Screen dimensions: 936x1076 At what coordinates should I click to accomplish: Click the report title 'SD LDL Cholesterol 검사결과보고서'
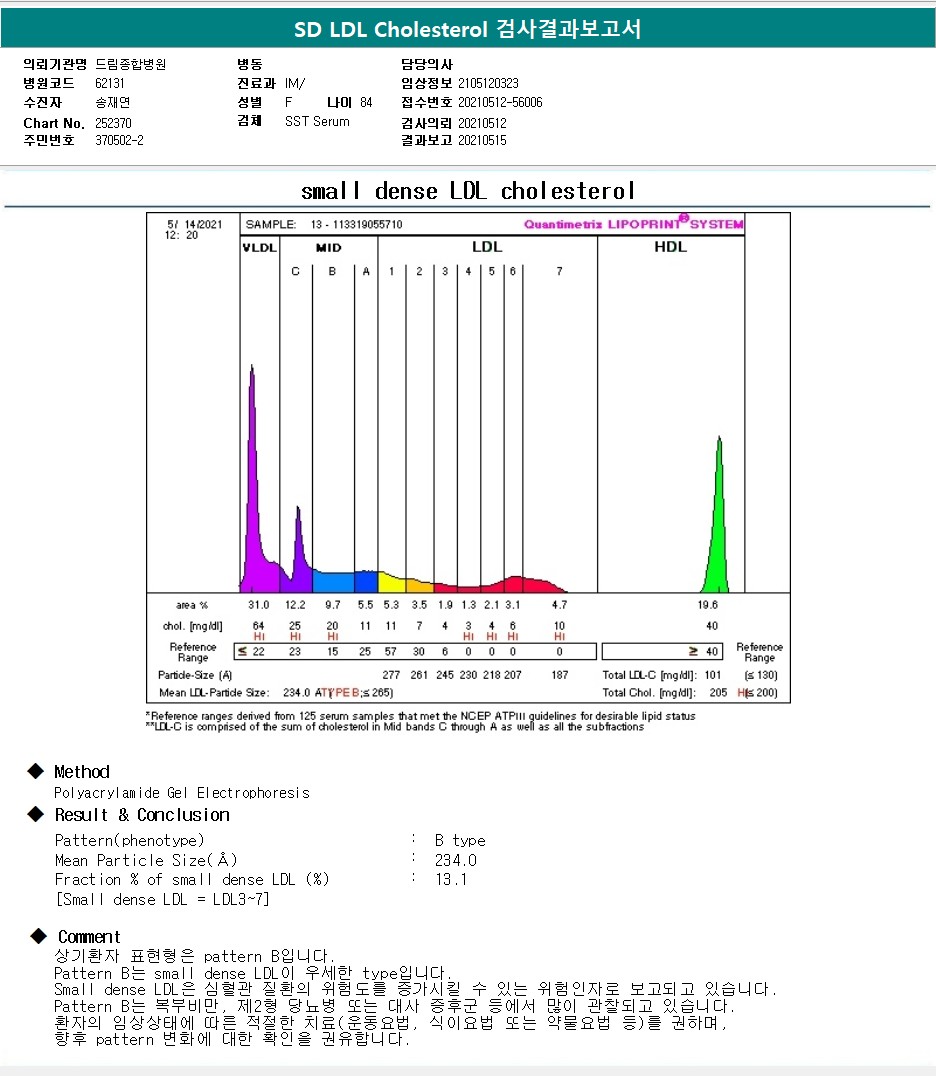467,29
